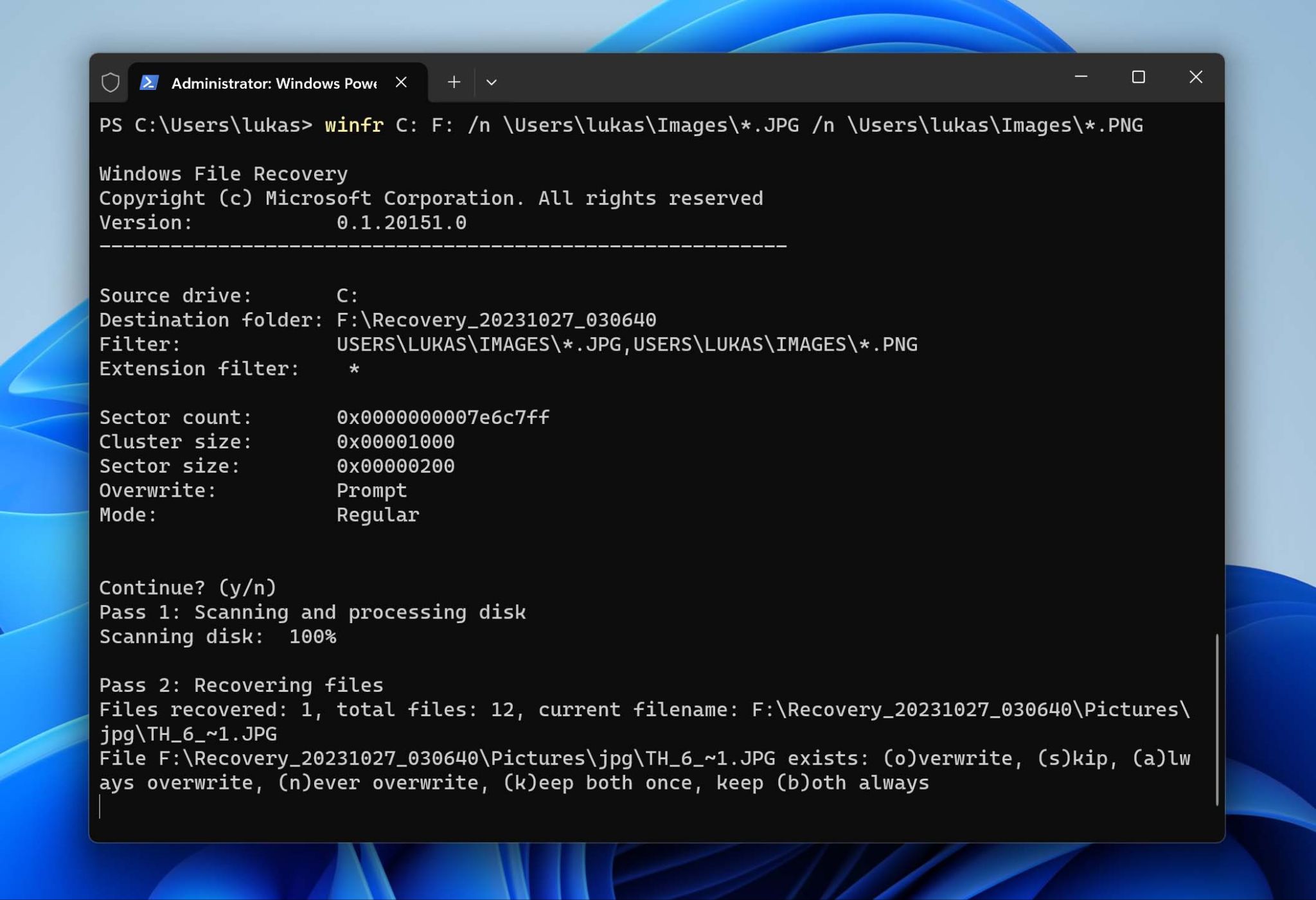Close the Administrator PowerShell tab
Screen dimensions: 1316x900
(401, 82)
